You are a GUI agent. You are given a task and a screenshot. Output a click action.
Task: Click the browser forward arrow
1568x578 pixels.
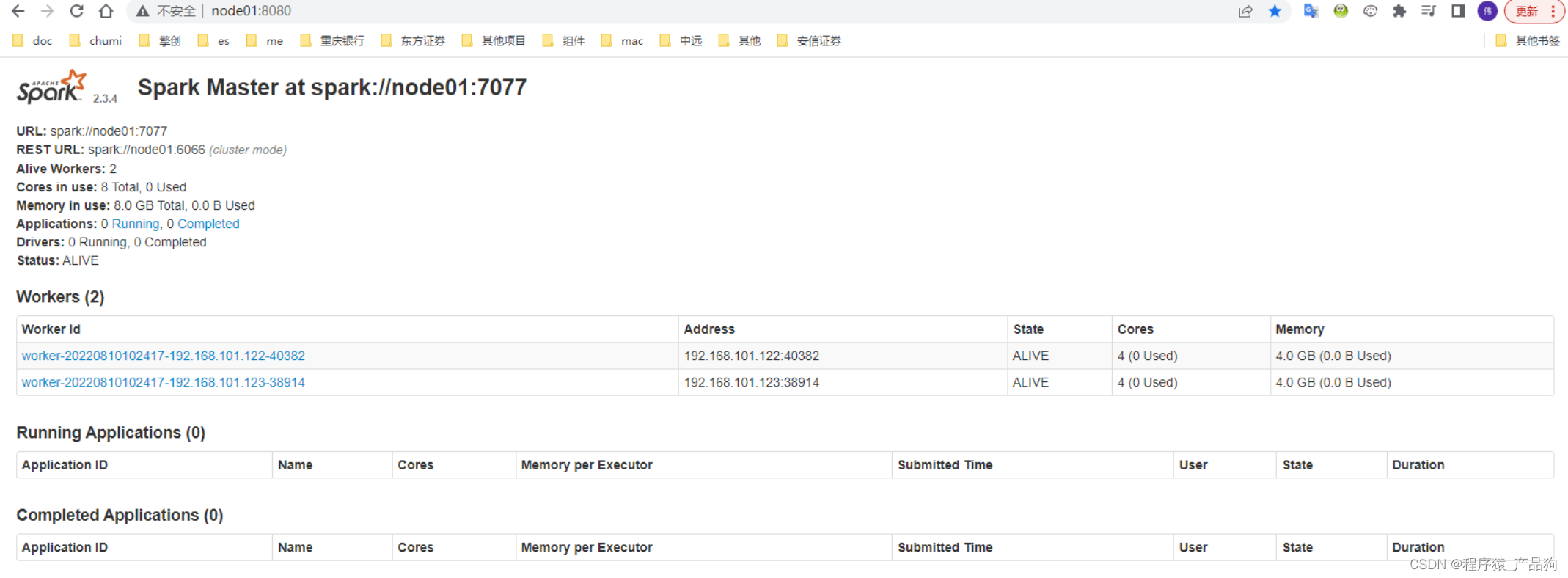click(47, 11)
